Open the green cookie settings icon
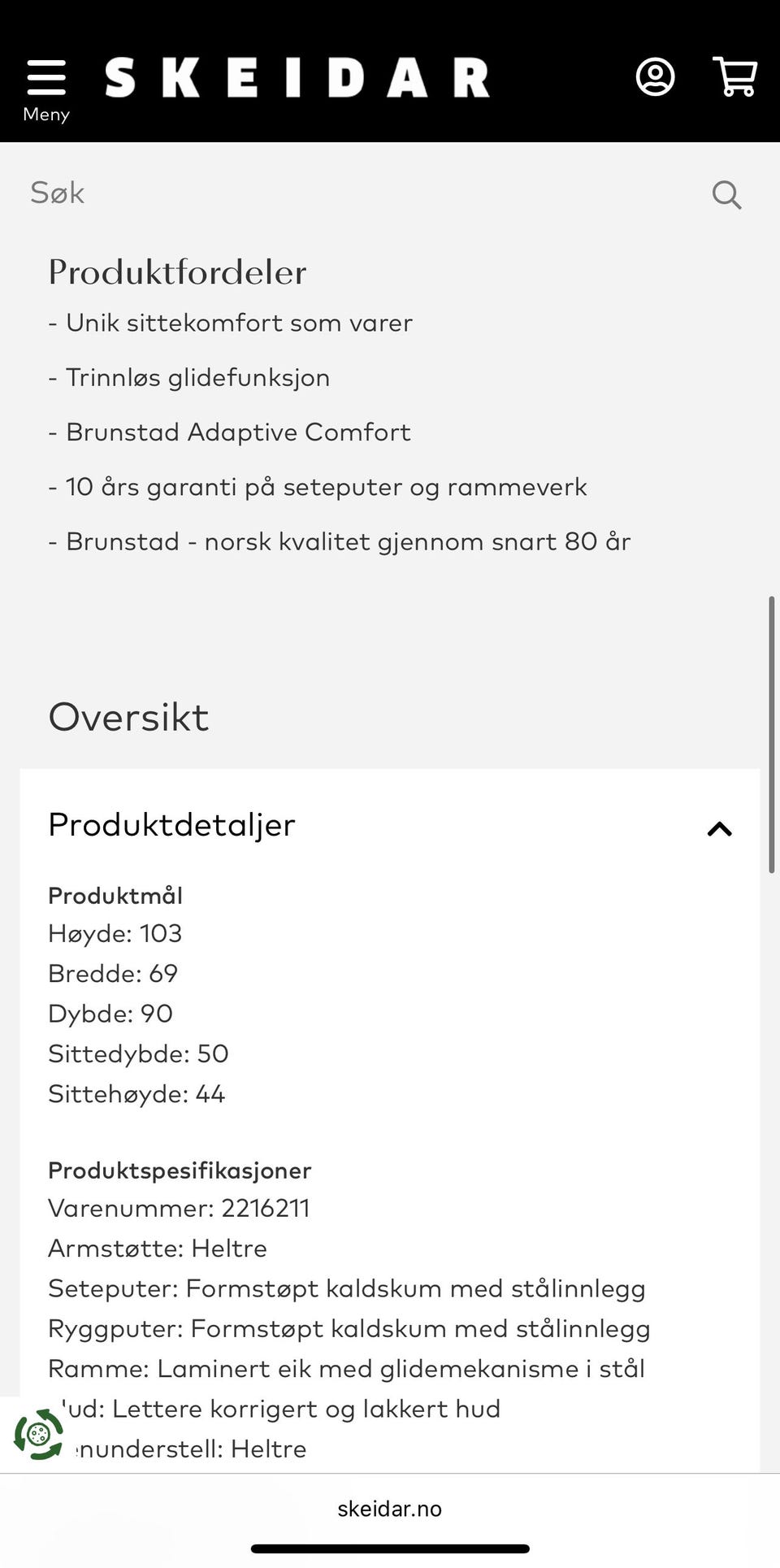The height and width of the screenshot is (1568, 780). tap(39, 1434)
